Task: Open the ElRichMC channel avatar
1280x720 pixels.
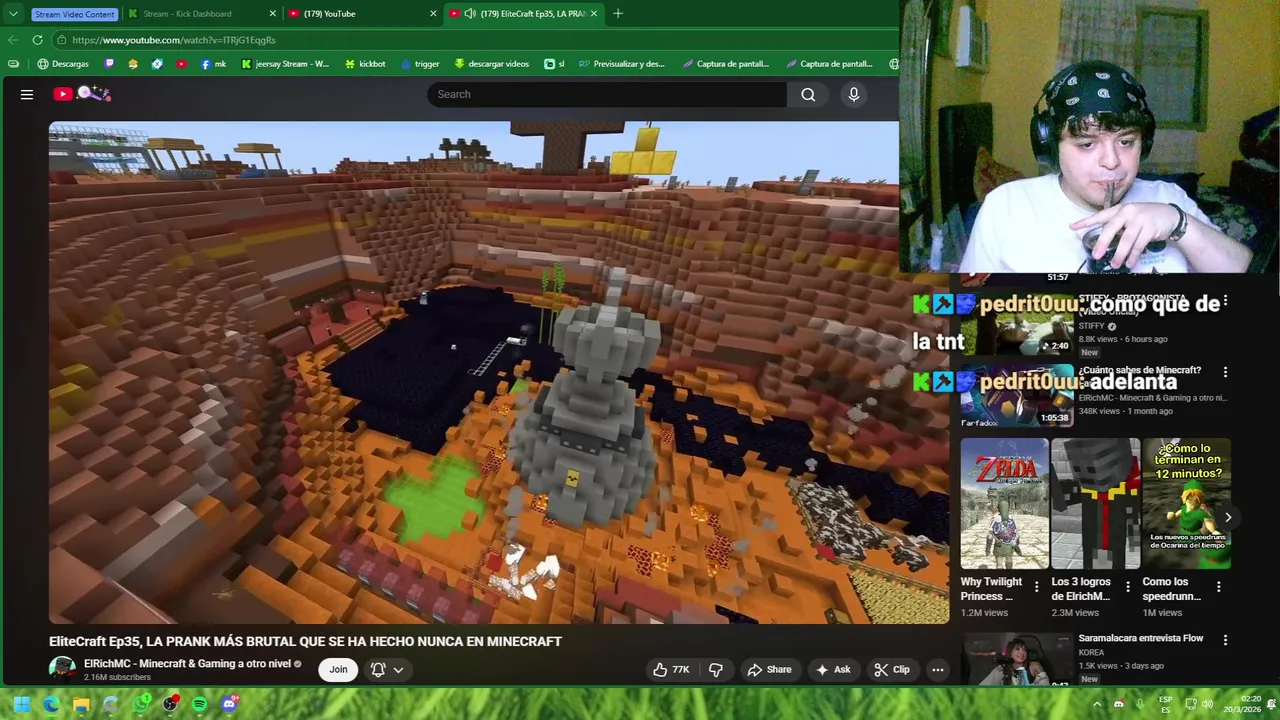Action: pos(62,669)
